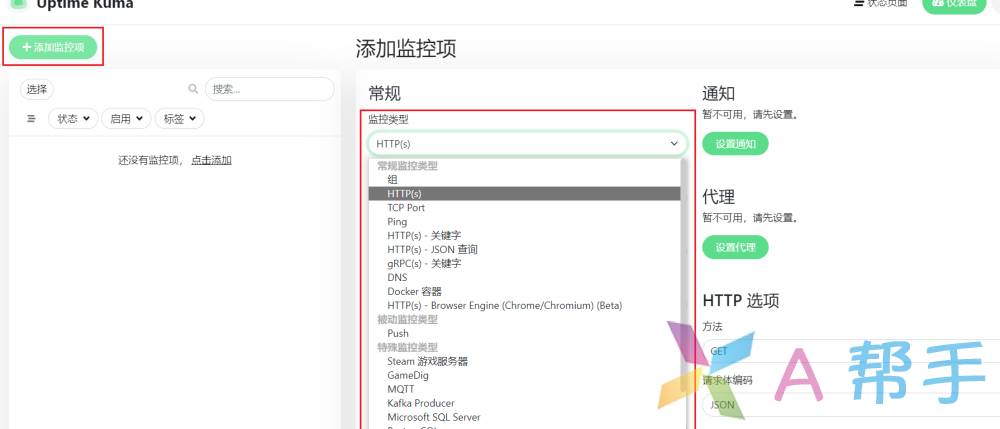Choose GameDig monitor type

pos(524,375)
